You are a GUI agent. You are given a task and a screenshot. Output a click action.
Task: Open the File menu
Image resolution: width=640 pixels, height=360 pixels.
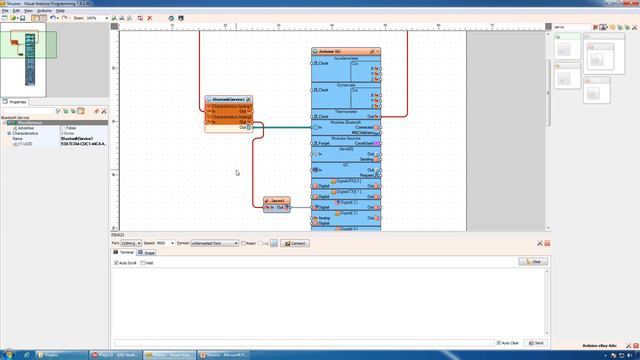click(x=5, y=11)
